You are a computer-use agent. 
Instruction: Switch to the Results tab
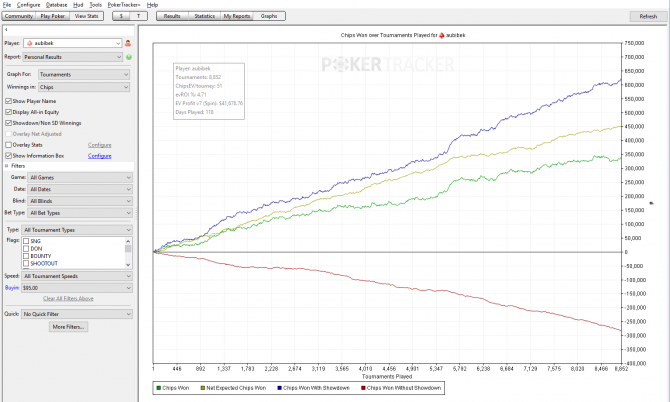(172, 16)
